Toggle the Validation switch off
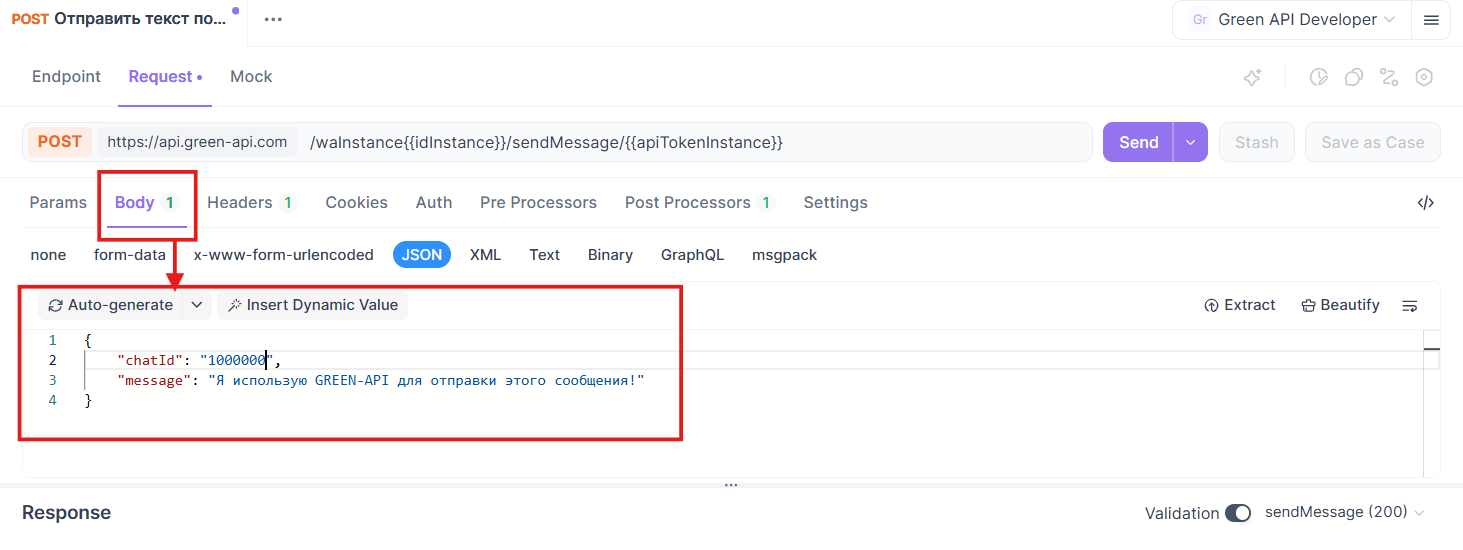The image size is (1463, 550). (x=1238, y=513)
